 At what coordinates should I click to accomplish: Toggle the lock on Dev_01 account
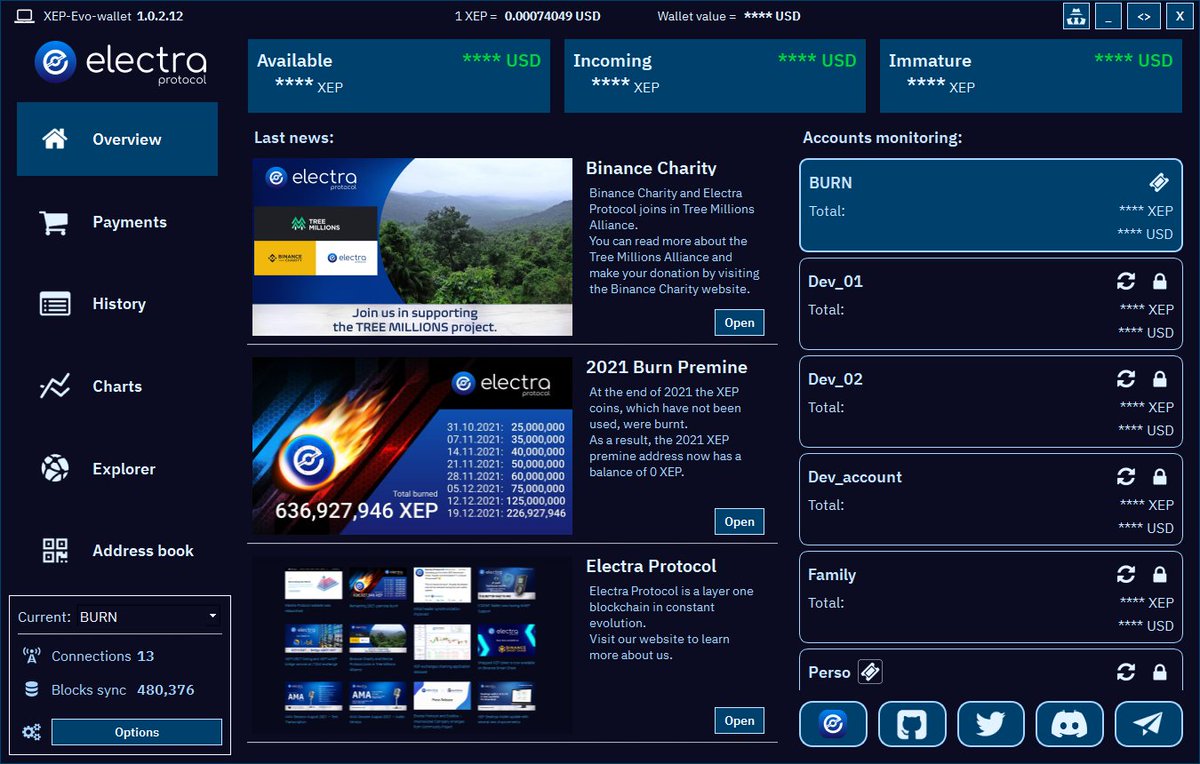[1160, 281]
